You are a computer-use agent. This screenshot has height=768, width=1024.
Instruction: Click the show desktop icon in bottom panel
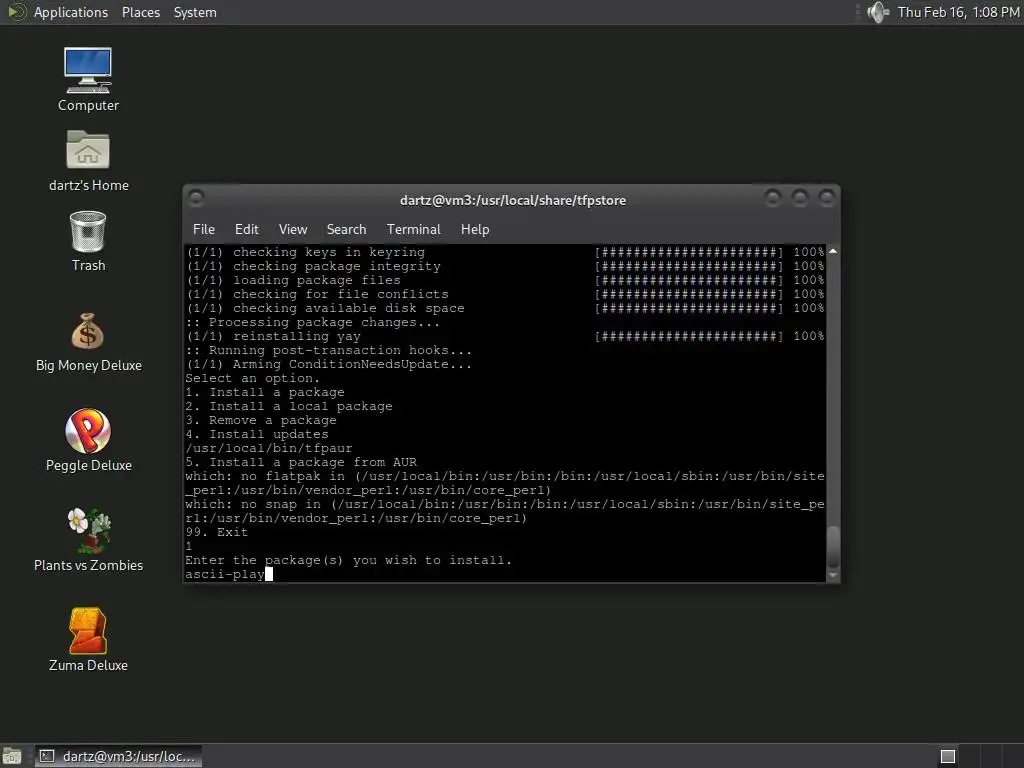click(x=12, y=756)
